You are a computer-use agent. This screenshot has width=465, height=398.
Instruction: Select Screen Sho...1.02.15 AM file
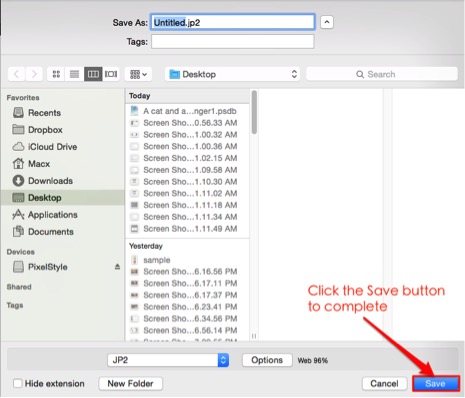tap(187, 158)
